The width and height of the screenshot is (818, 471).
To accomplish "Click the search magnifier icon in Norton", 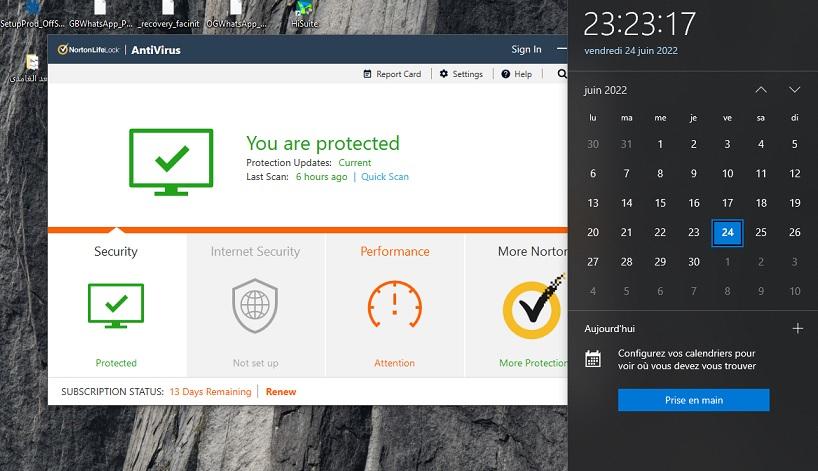I will [562, 74].
